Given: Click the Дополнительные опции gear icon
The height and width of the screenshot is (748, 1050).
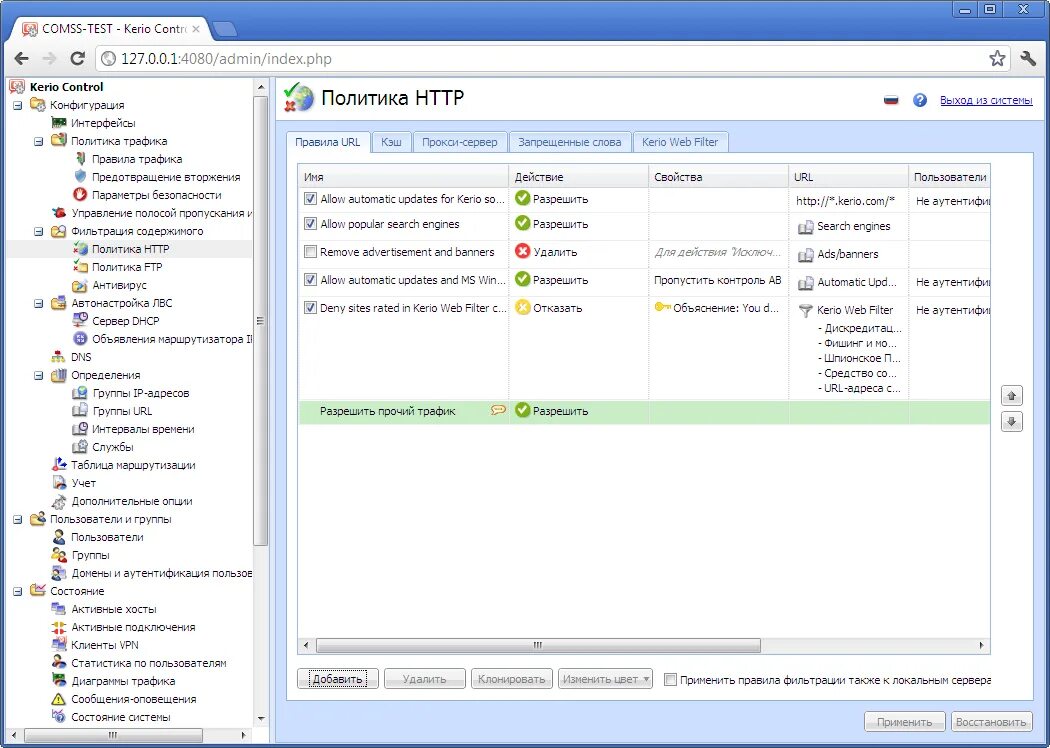Looking at the screenshot, I should pyautogui.click(x=60, y=501).
